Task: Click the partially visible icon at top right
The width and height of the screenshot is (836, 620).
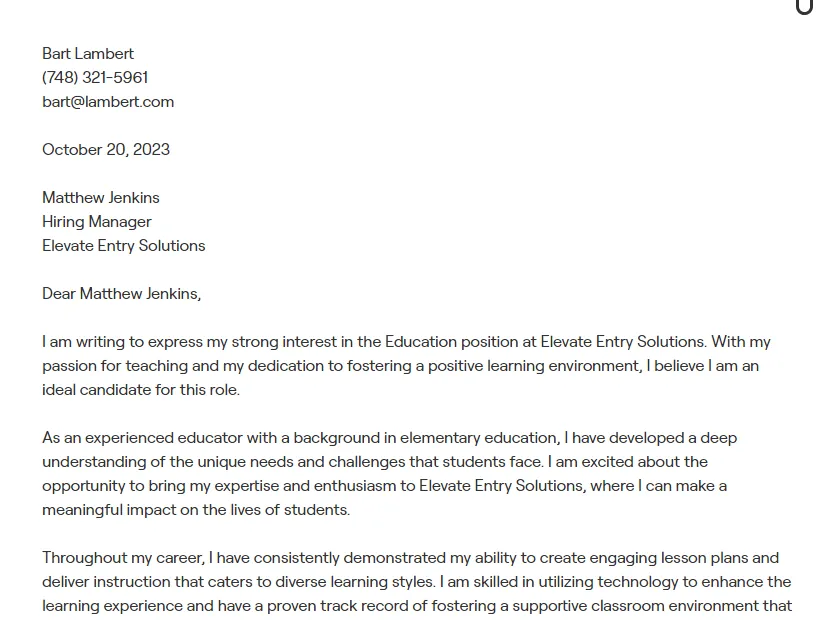Action: [x=804, y=7]
